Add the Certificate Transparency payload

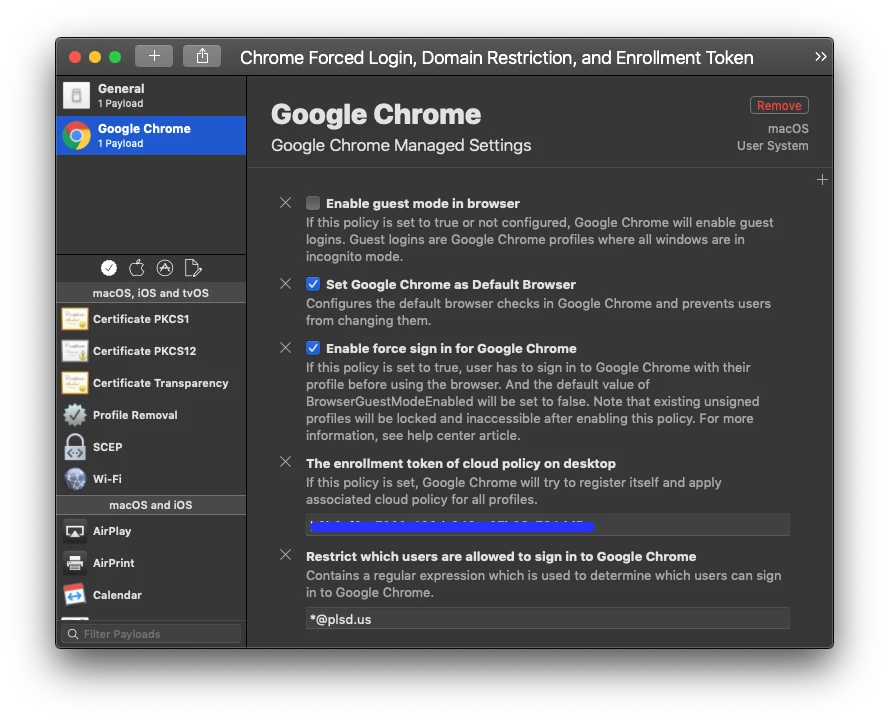click(x=151, y=383)
